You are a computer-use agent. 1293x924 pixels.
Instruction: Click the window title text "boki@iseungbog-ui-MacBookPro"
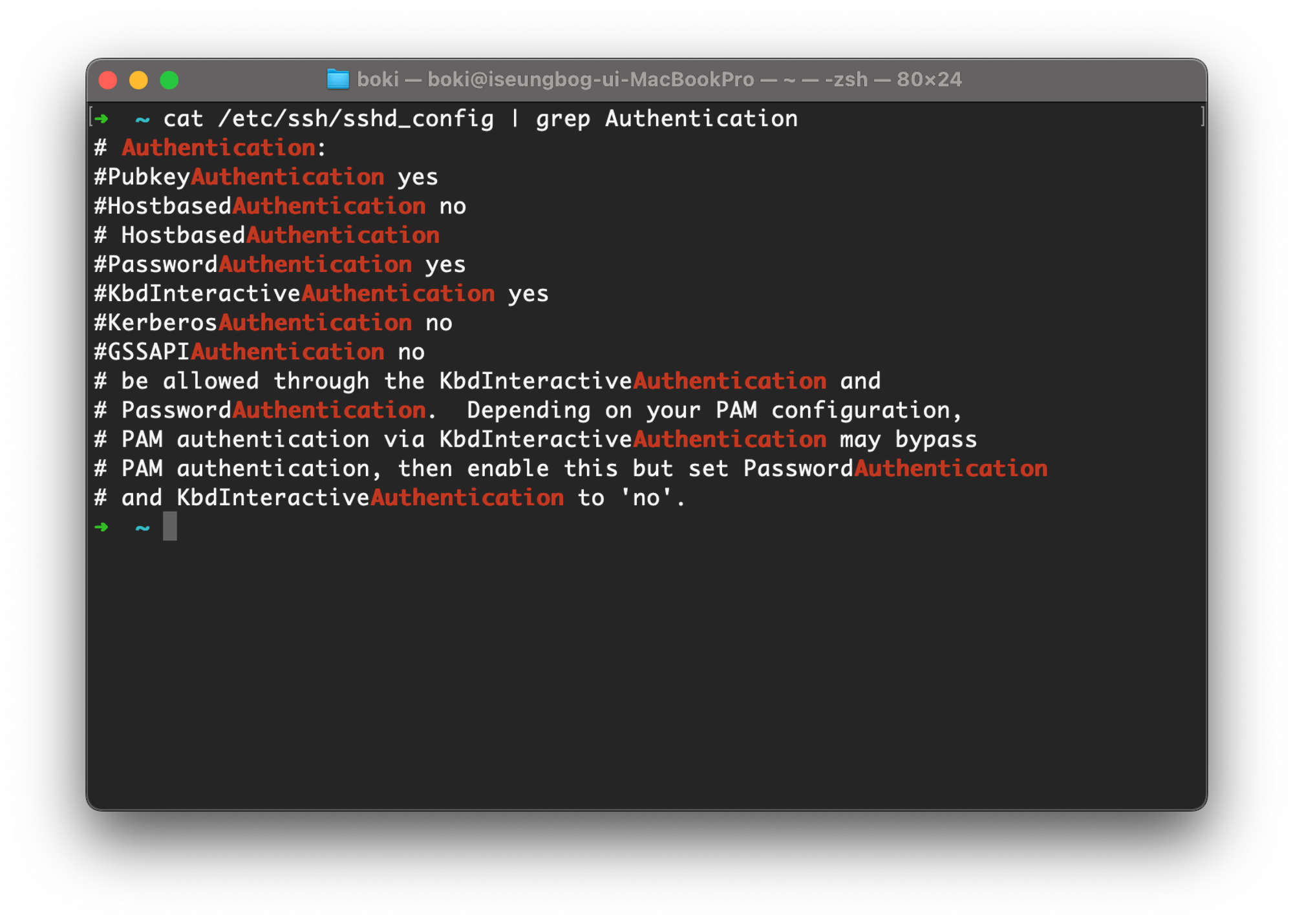[x=590, y=79]
